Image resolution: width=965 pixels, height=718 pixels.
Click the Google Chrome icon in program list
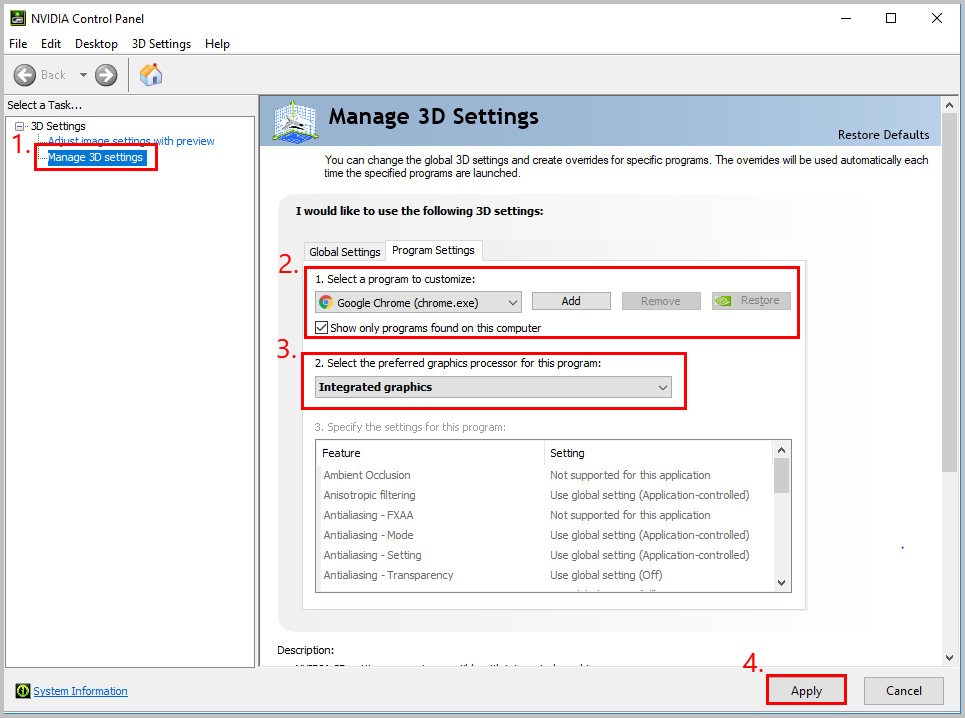click(326, 302)
